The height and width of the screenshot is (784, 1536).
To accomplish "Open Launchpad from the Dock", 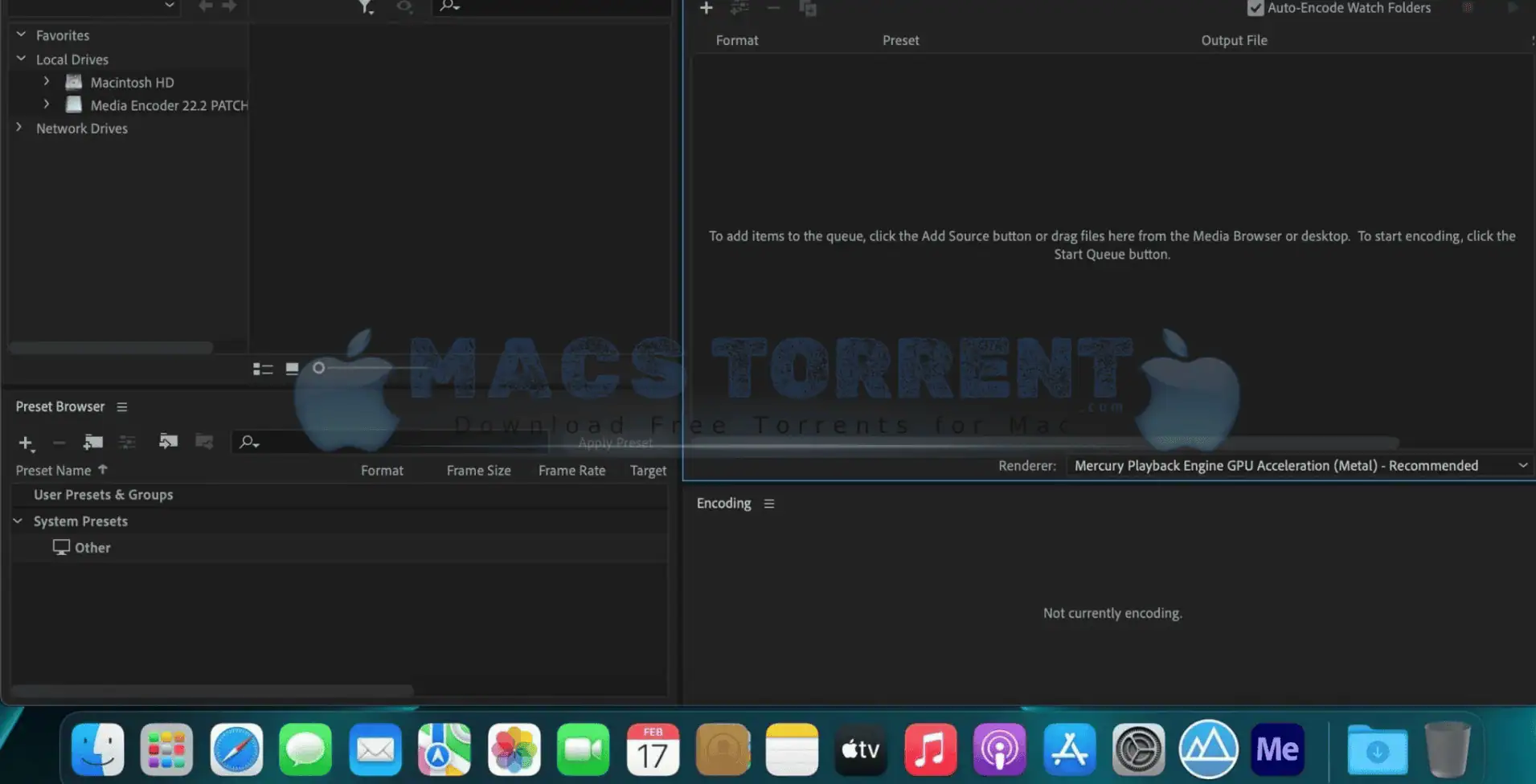I will point(166,749).
